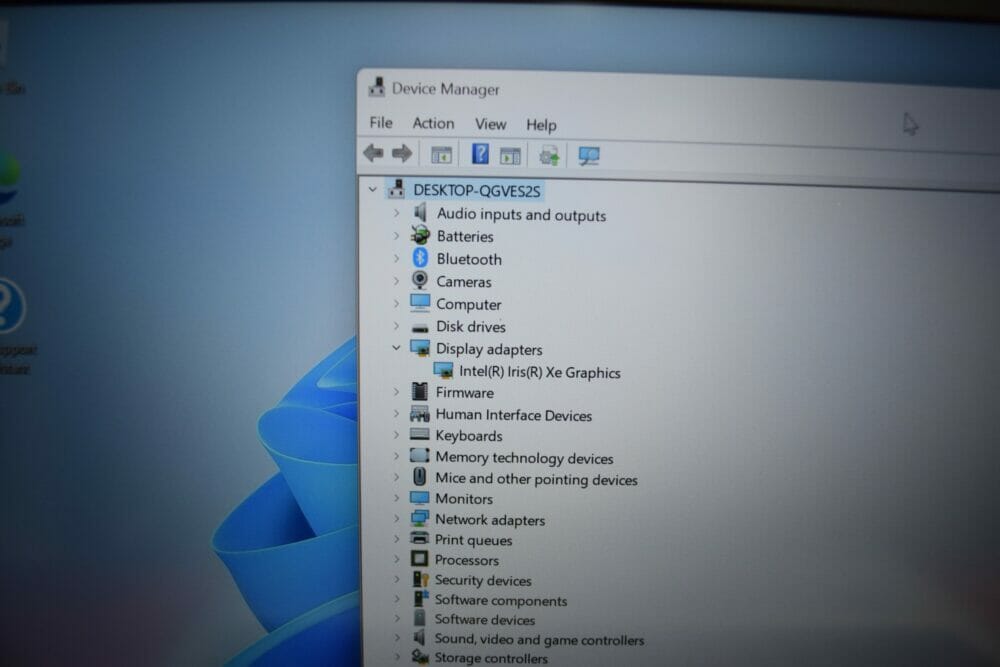This screenshot has width=1000, height=667.
Task: Click the blue Help question mark icon
Action: pyautogui.click(x=480, y=154)
